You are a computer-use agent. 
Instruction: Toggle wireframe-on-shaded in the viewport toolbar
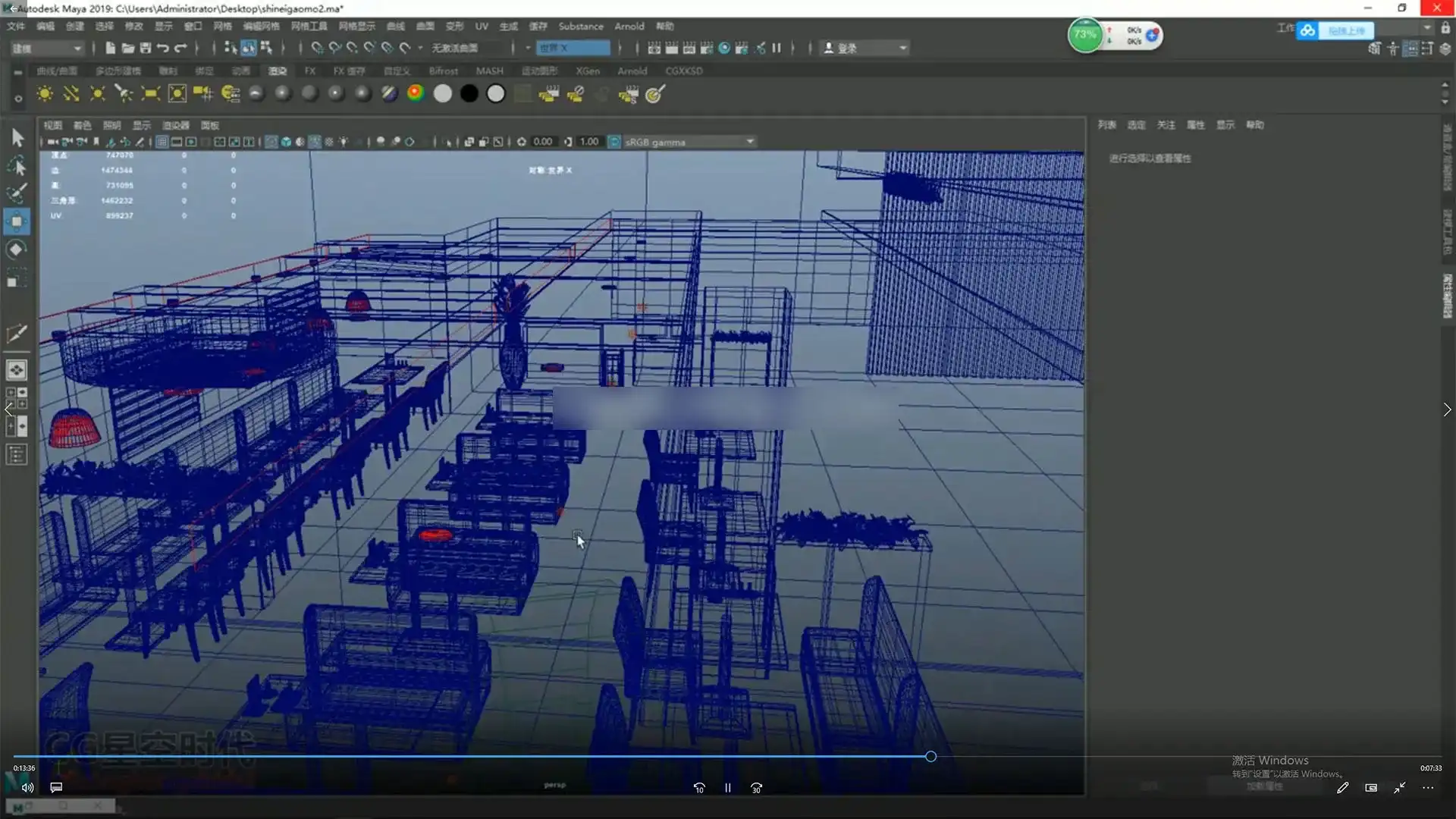coord(315,141)
